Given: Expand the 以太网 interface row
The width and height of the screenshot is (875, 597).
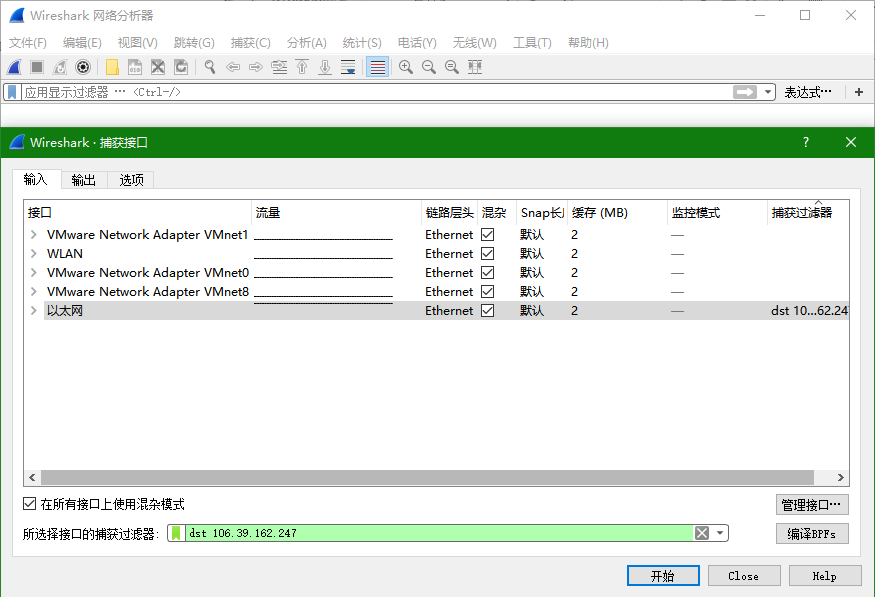Looking at the screenshot, I should pyautogui.click(x=33, y=311).
